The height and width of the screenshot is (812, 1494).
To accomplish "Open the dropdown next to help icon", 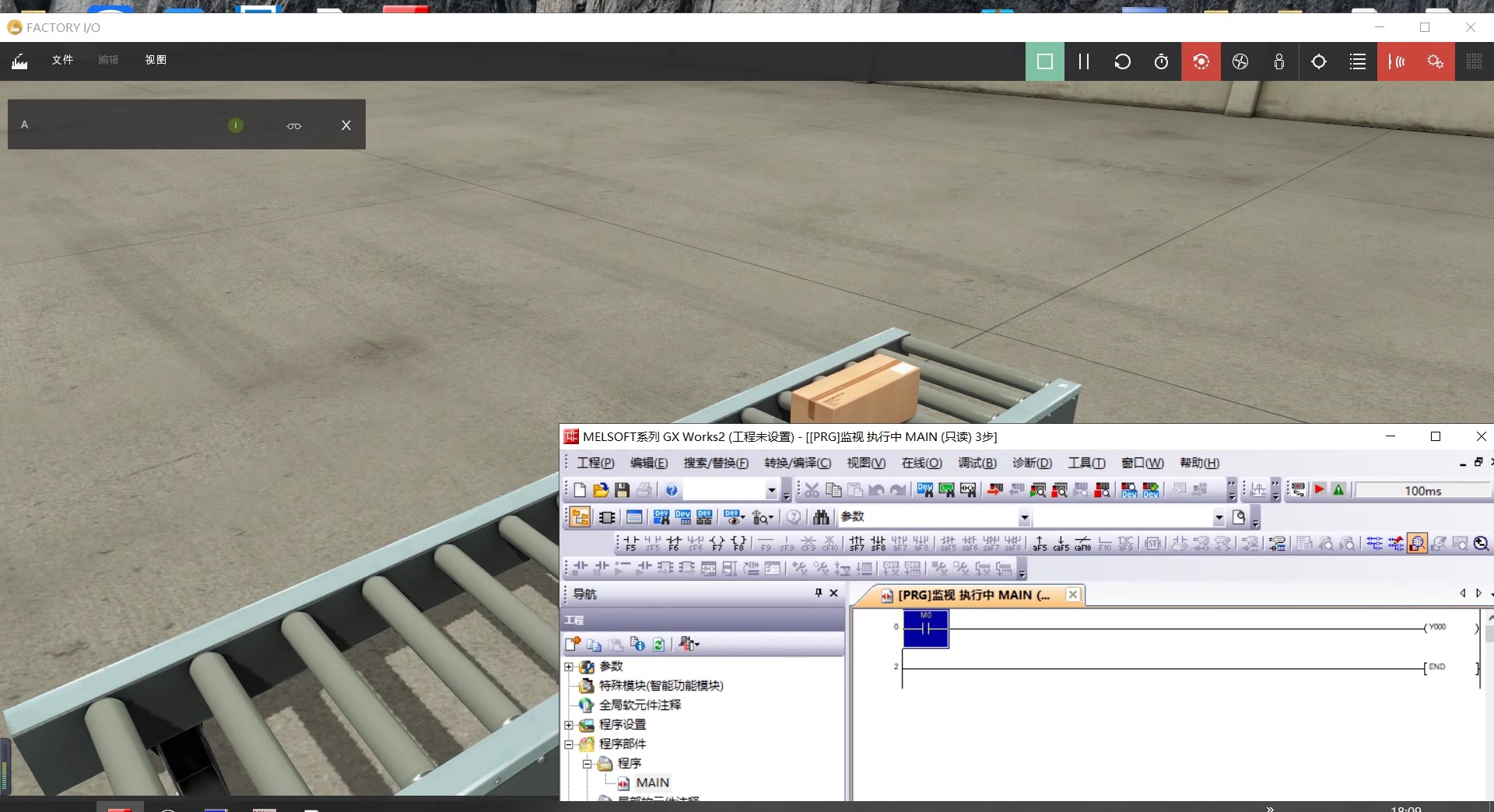I will coord(771,491).
